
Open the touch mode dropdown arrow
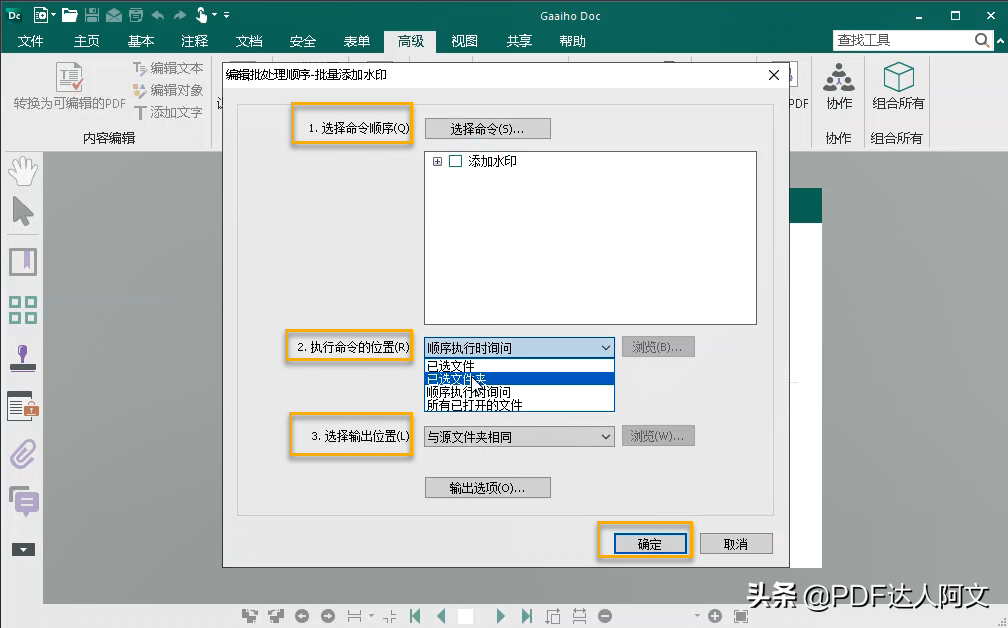[215, 15]
